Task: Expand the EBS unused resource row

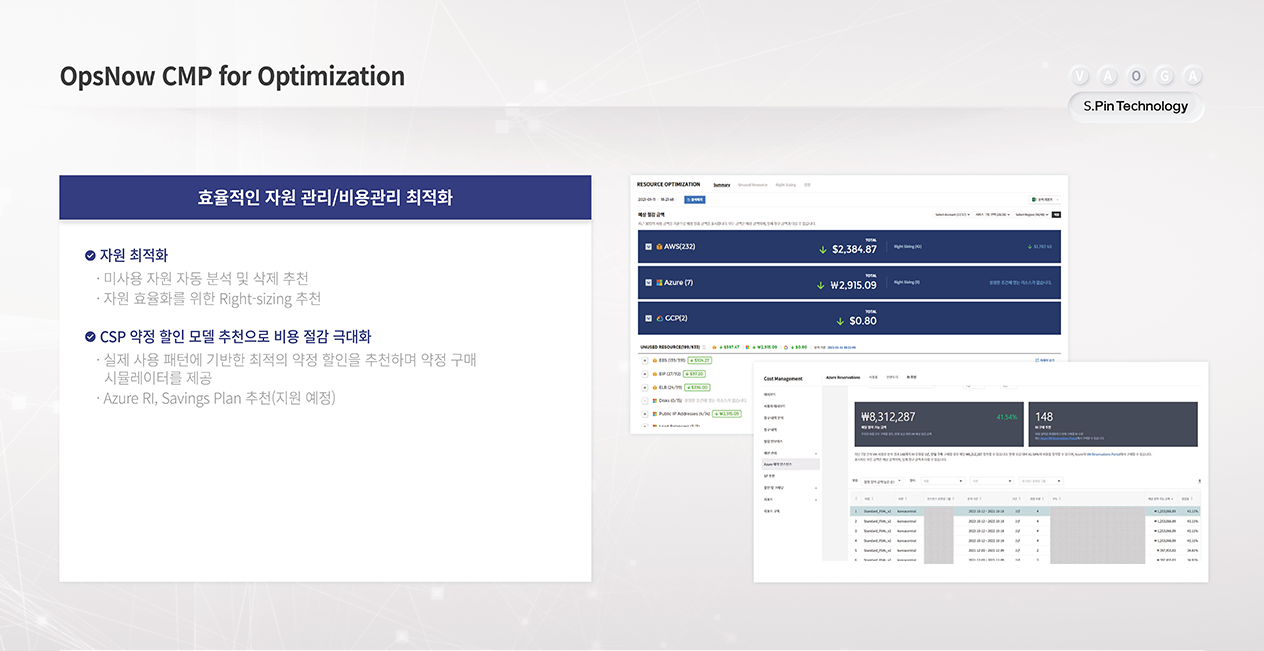Action: point(645,360)
